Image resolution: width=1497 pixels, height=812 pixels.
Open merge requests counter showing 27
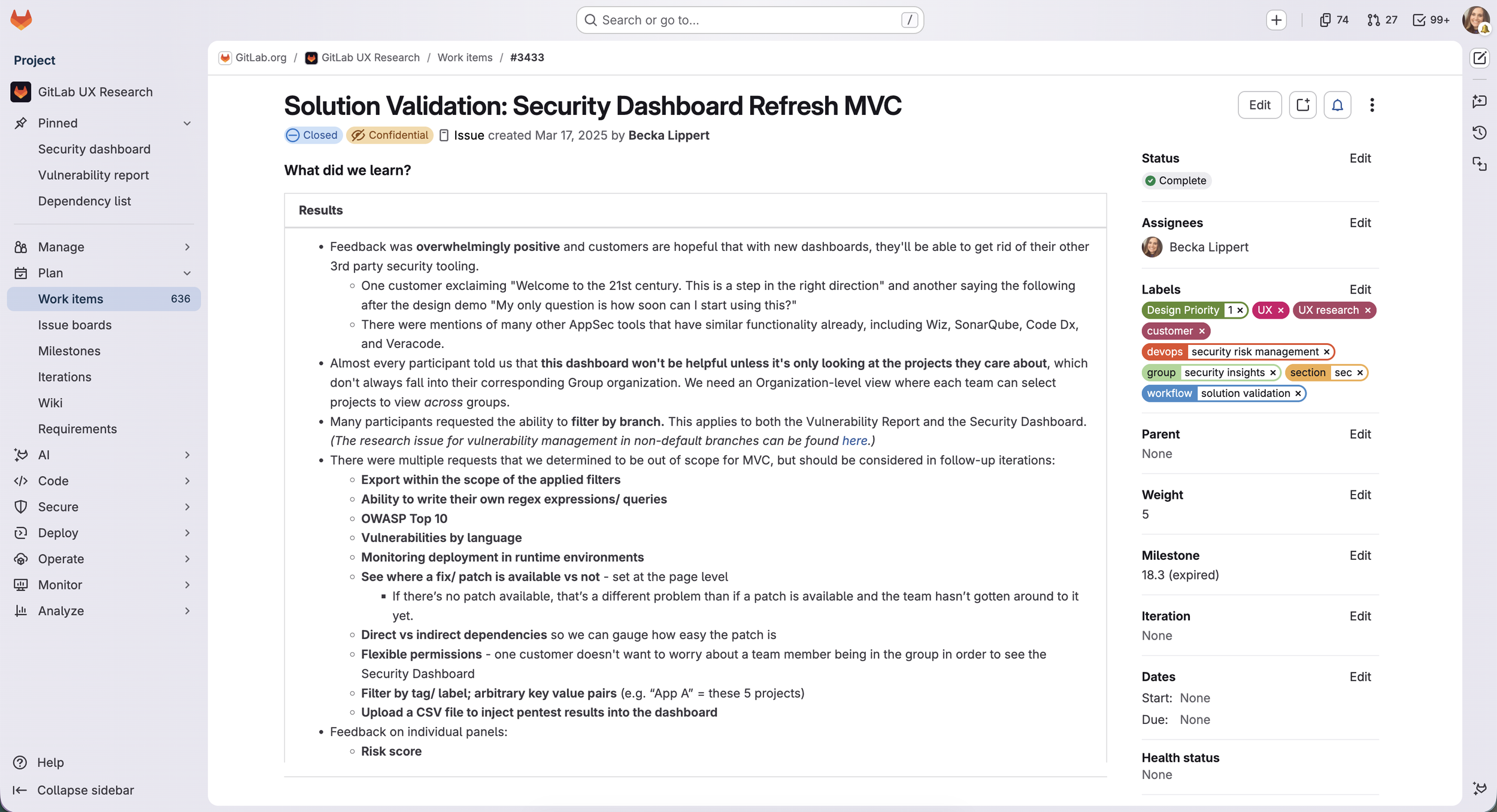coord(1383,20)
